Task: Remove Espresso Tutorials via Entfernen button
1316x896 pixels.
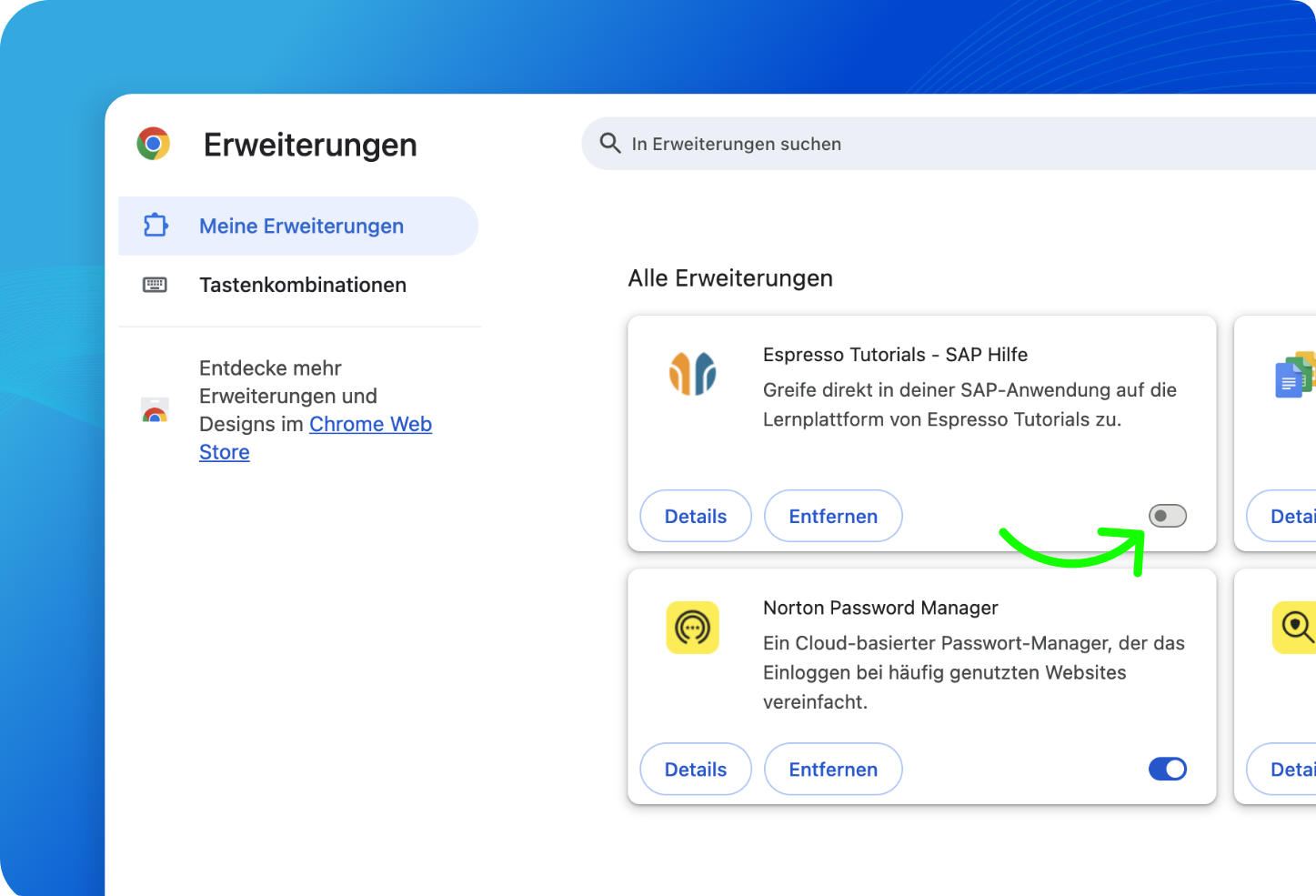Action: click(x=833, y=516)
